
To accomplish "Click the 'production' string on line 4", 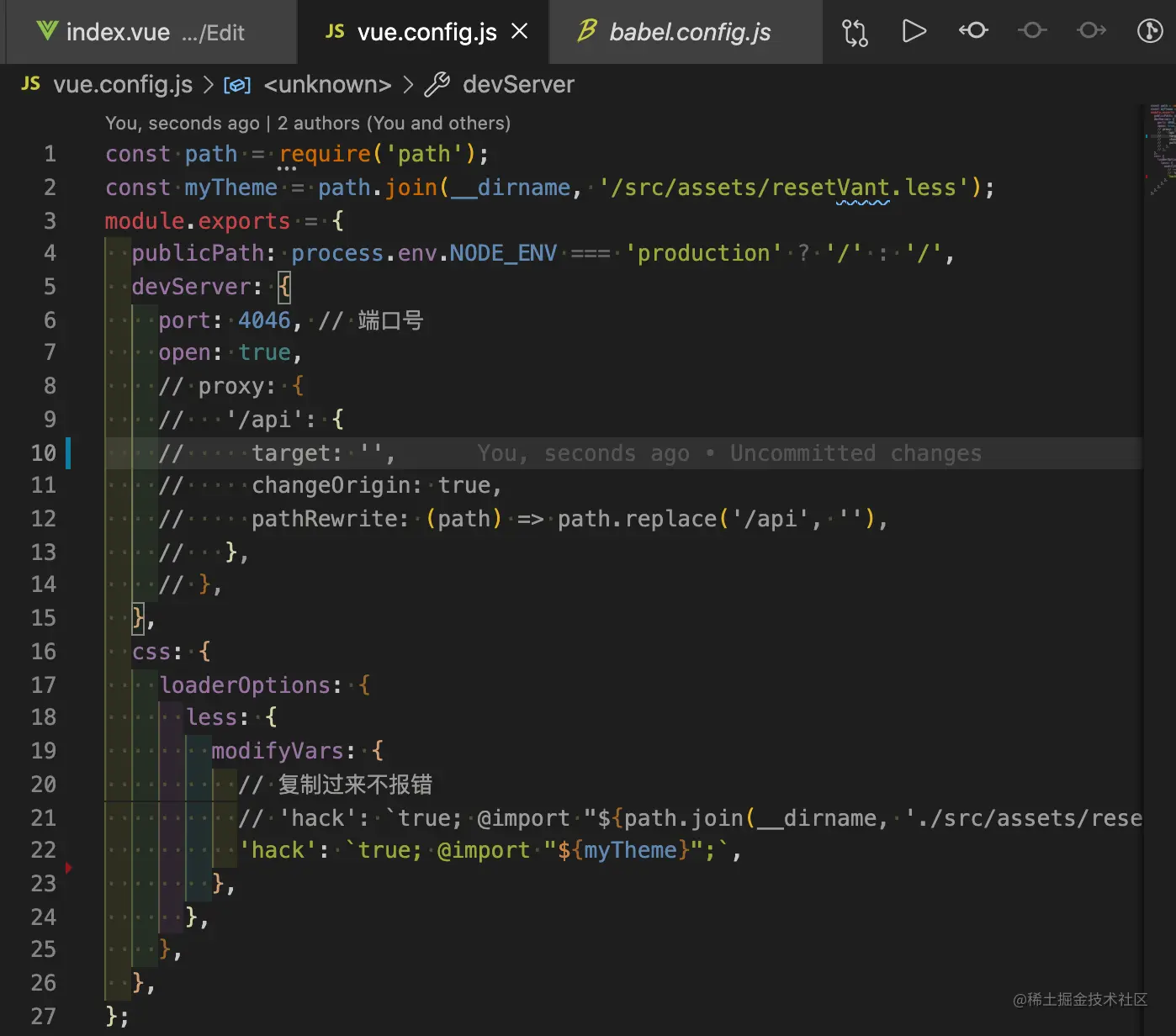I will click(704, 253).
